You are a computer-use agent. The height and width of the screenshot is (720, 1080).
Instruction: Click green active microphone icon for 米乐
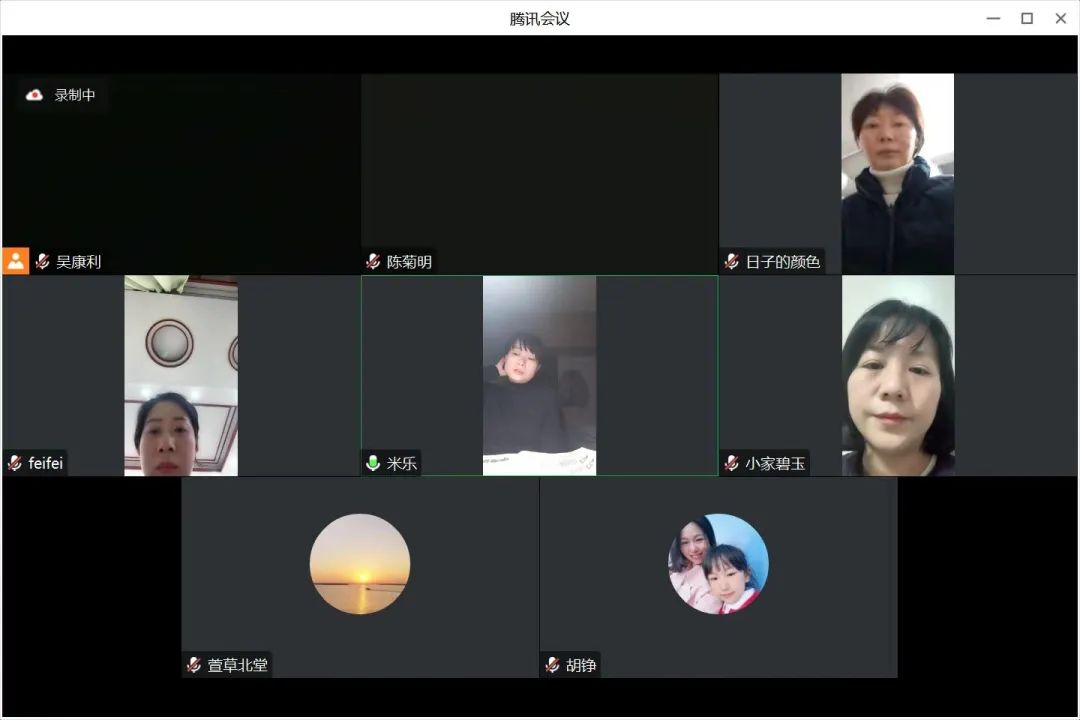(374, 463)
